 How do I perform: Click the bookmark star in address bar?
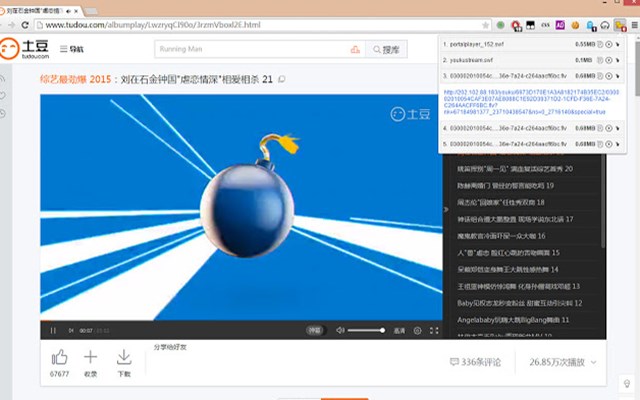coord(485,25)
